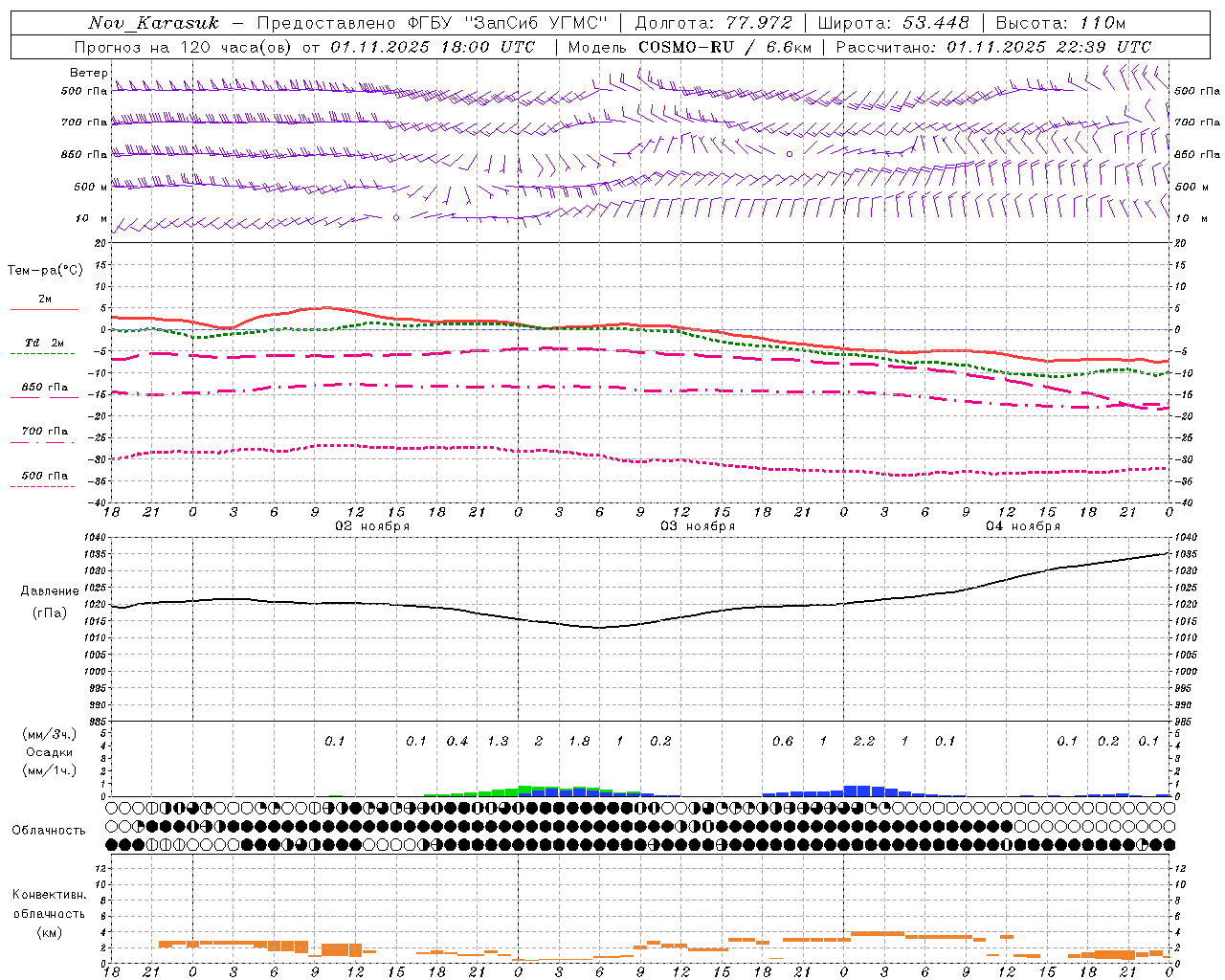1225x980 pixels.
Task: Click the green dashed 'Td 2м' legend line
Action: [42, 354]
